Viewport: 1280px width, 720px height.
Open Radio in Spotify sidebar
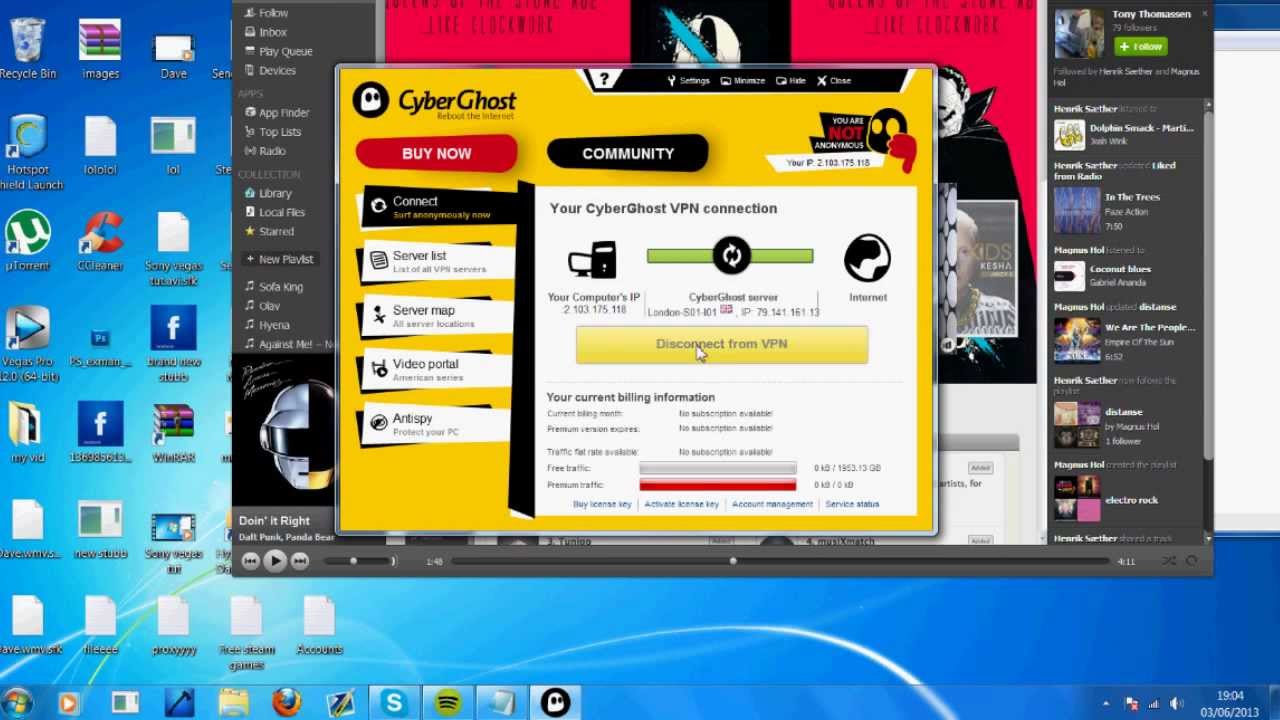click(x=265, y=151)
